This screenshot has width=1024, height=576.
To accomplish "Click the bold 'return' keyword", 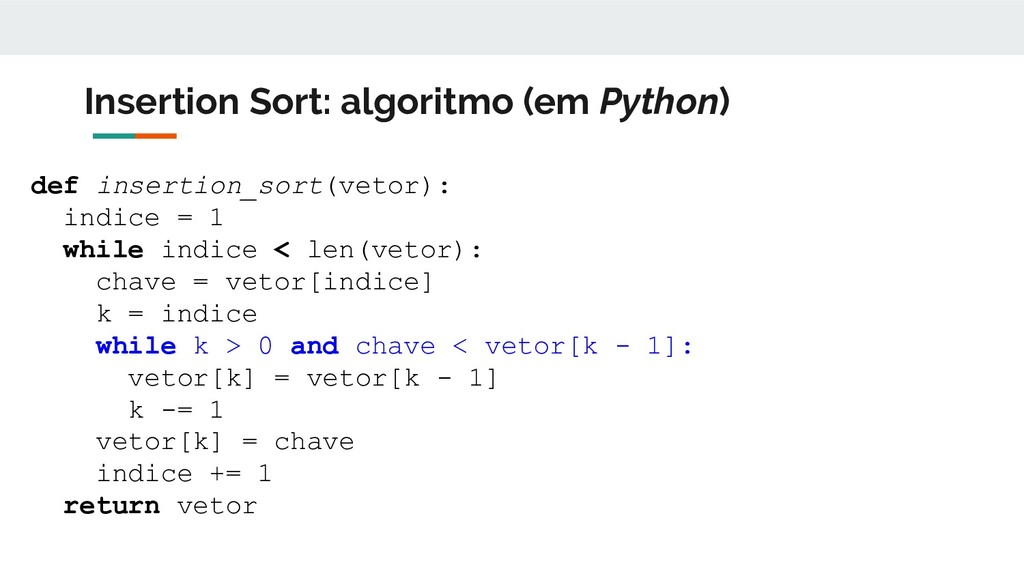I will point(112,505).
